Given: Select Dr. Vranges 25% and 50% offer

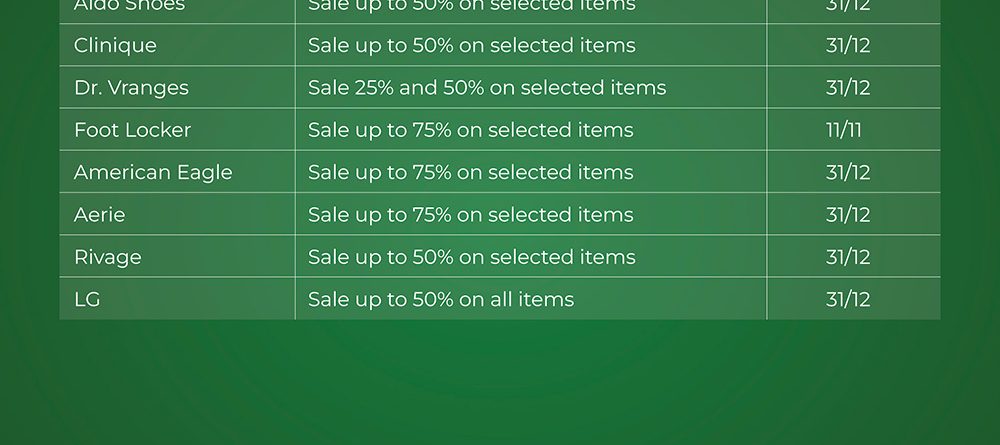Looking at the screenshot, I should [486, 88].
